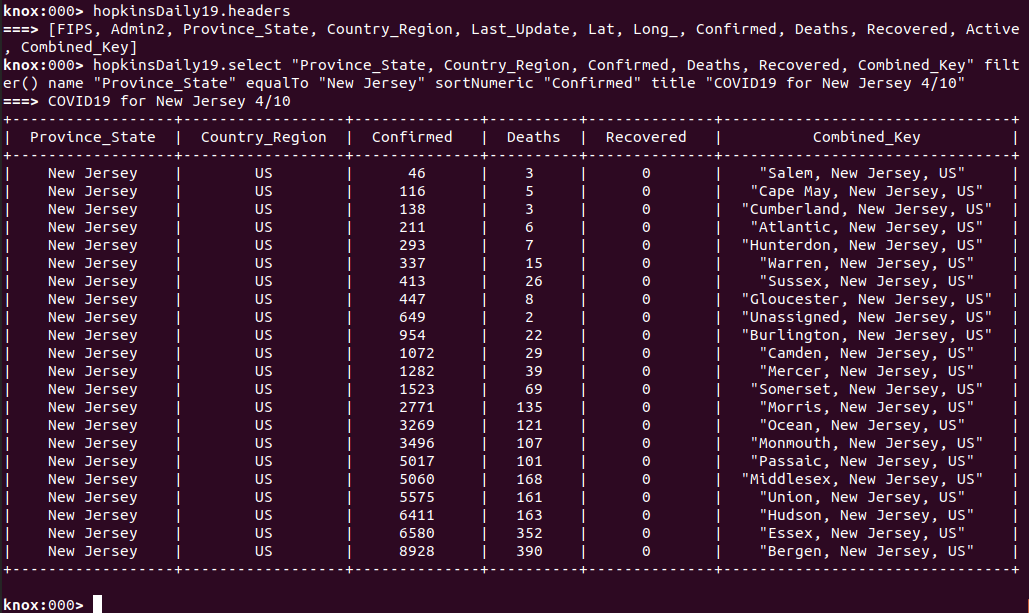Viewport: 1029px width, 613px height.
Task: Click the hopkinsDaily19.headers command text
Action: coord(191,11)
